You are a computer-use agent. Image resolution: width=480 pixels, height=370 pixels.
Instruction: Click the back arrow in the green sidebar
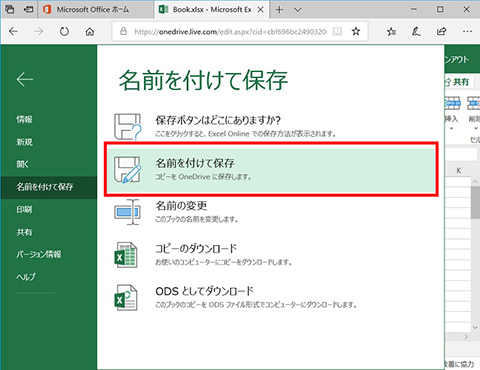[x=25, y=79]
